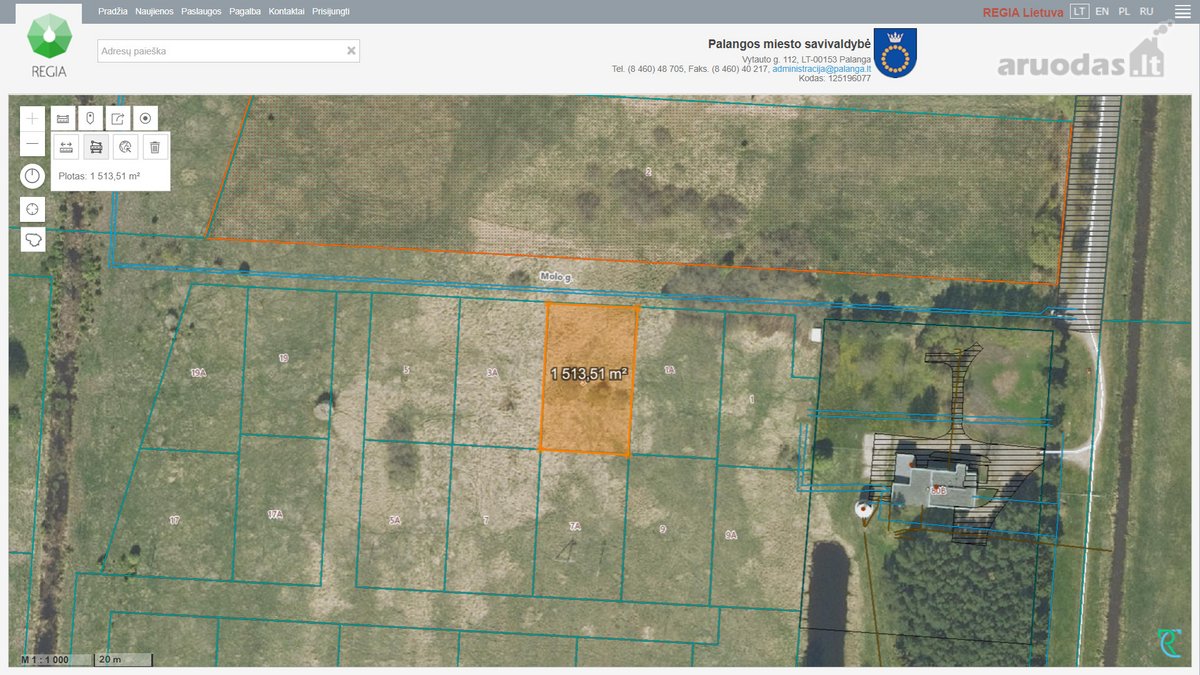Image resolution: width=1200 pixels, height=675 pixels.
Task: Click the M 1 : 1 000 scale indicator
Action: click(x=43, y=660)
